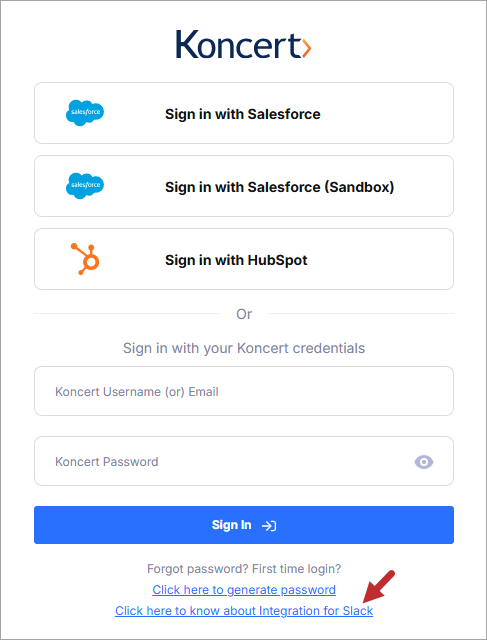This screenshot has height=640, width=487.
Task: Open the Integration for Slack link
Action: click(x=244, y=611)
